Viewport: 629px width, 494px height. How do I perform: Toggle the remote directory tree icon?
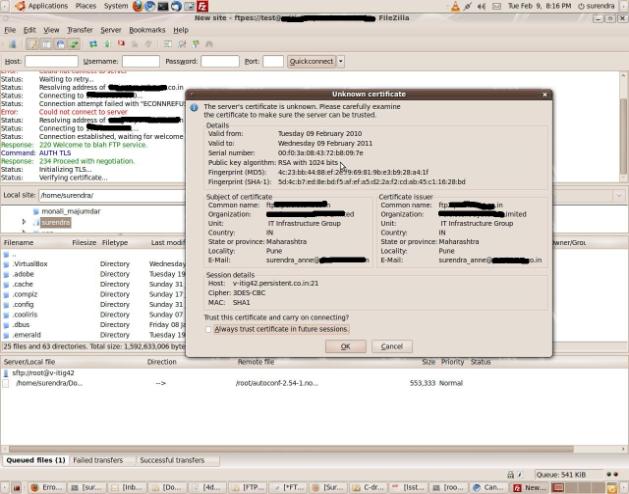pos(60,44)
